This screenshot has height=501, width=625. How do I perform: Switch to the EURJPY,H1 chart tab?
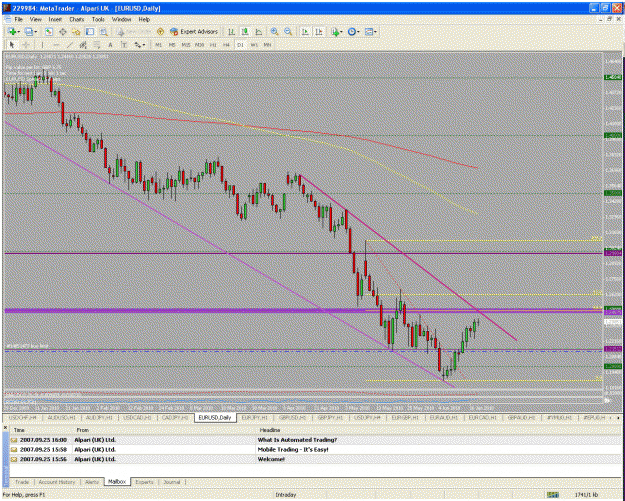(x=255, y=417)
